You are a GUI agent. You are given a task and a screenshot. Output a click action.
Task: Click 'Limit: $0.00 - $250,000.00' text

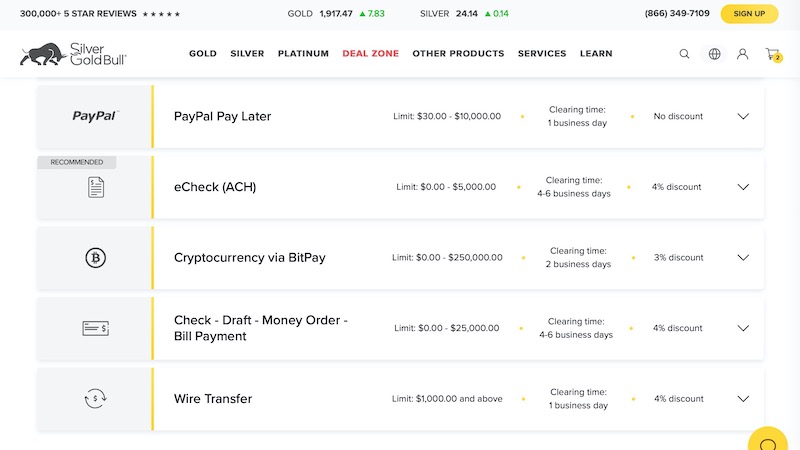pos(447,258)
